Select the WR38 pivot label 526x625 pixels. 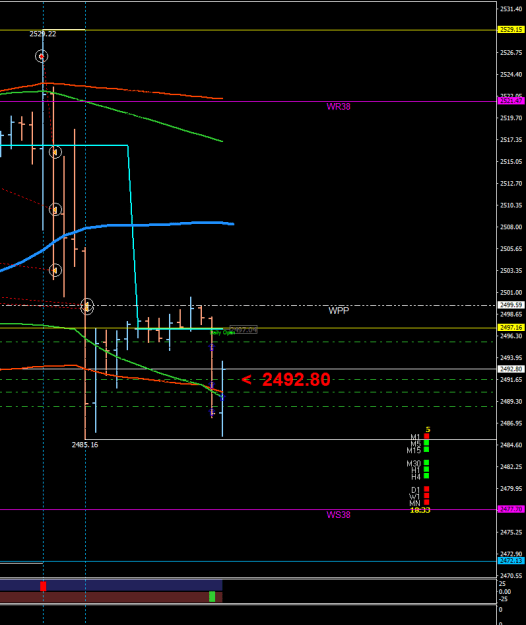(x=338, y=106)
